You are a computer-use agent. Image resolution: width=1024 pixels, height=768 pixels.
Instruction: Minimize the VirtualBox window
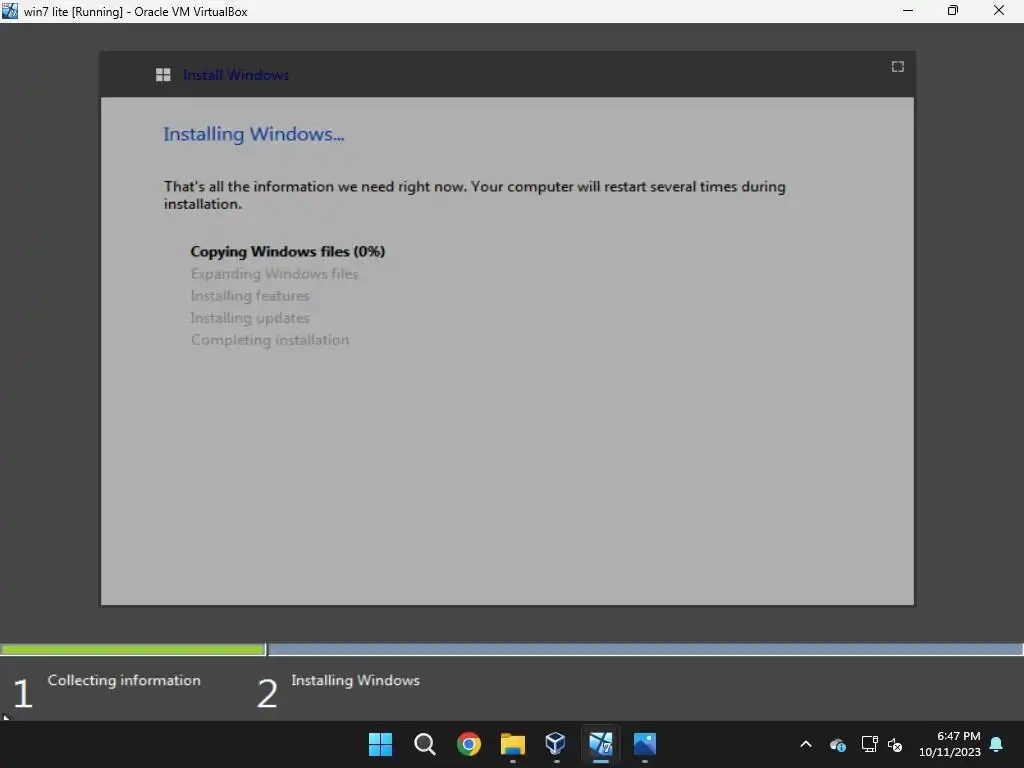908,10
